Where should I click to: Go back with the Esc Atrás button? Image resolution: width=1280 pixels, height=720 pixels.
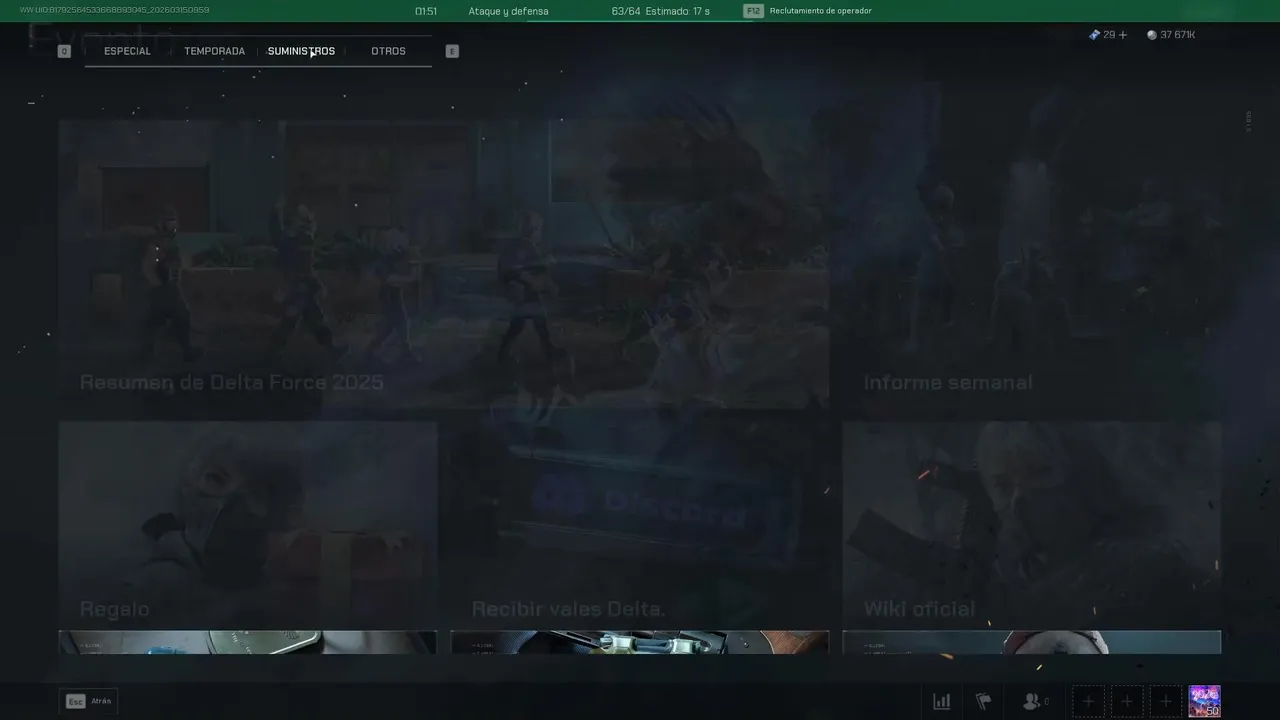click(x=88, y=701)
